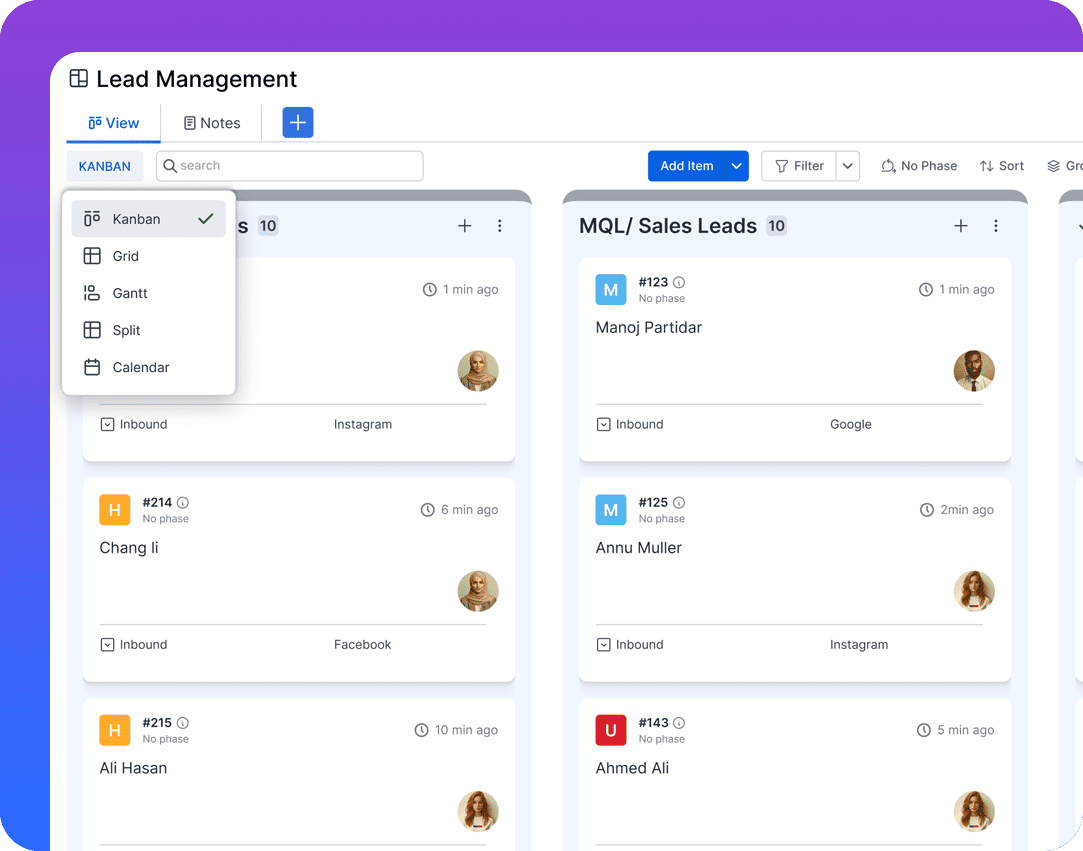Open the Annu Muller card title
Screen dimensions: 1083x851
[638, 548]
